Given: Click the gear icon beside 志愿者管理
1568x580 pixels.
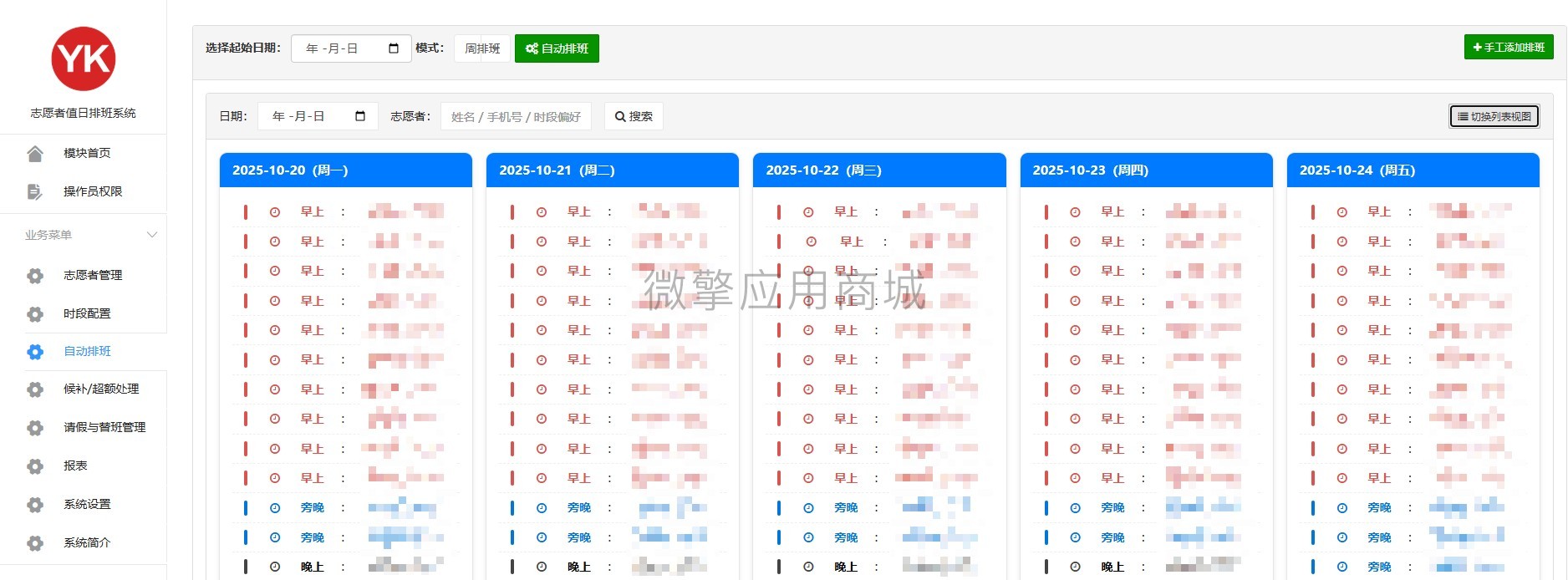Looking at the screenshot, I should pos(35,275).
